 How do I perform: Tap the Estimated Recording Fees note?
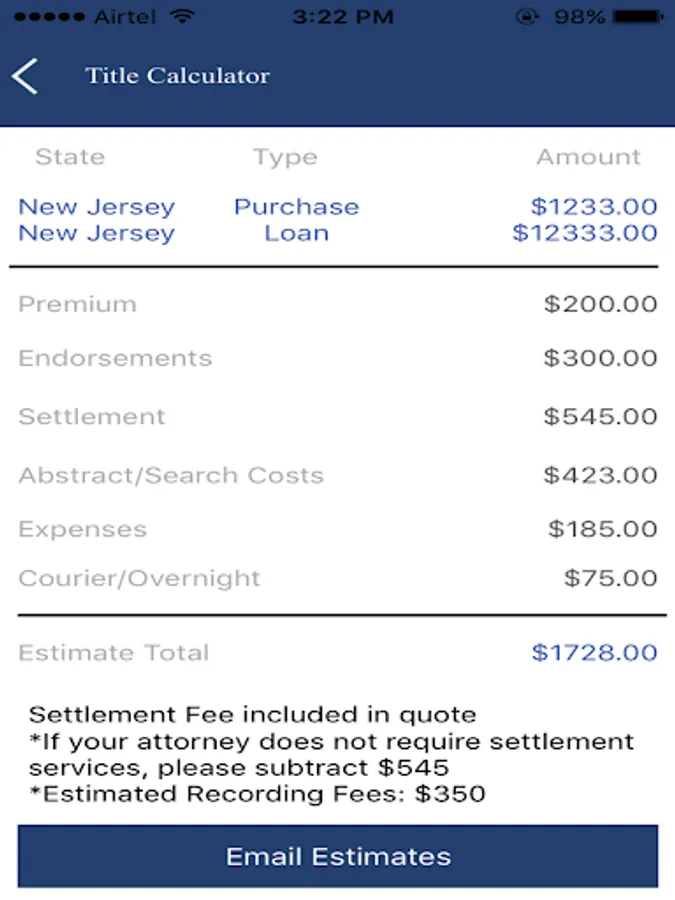[x=257, y=795]
